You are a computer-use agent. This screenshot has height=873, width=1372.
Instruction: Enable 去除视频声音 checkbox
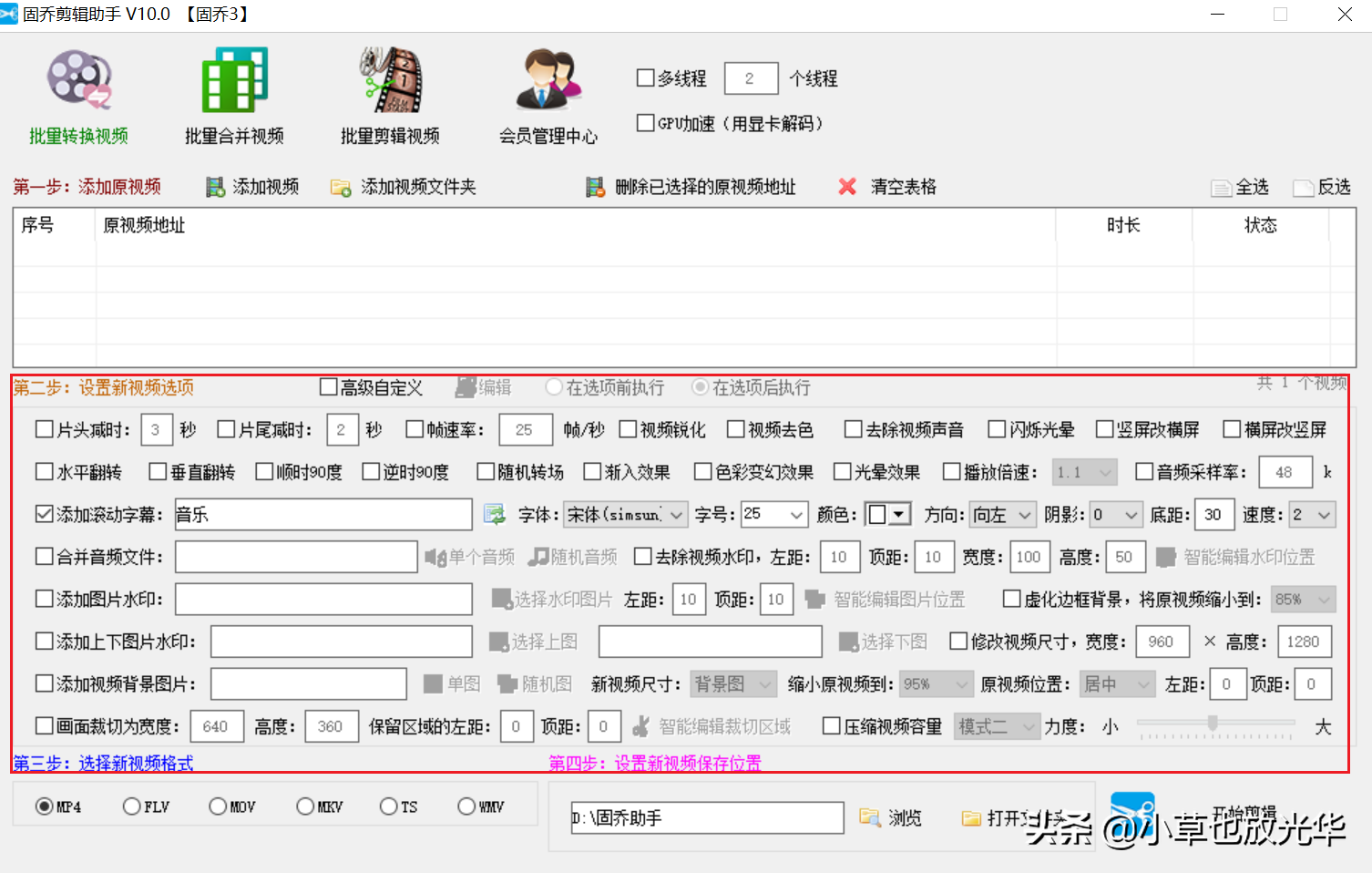[x=853, y=429]
